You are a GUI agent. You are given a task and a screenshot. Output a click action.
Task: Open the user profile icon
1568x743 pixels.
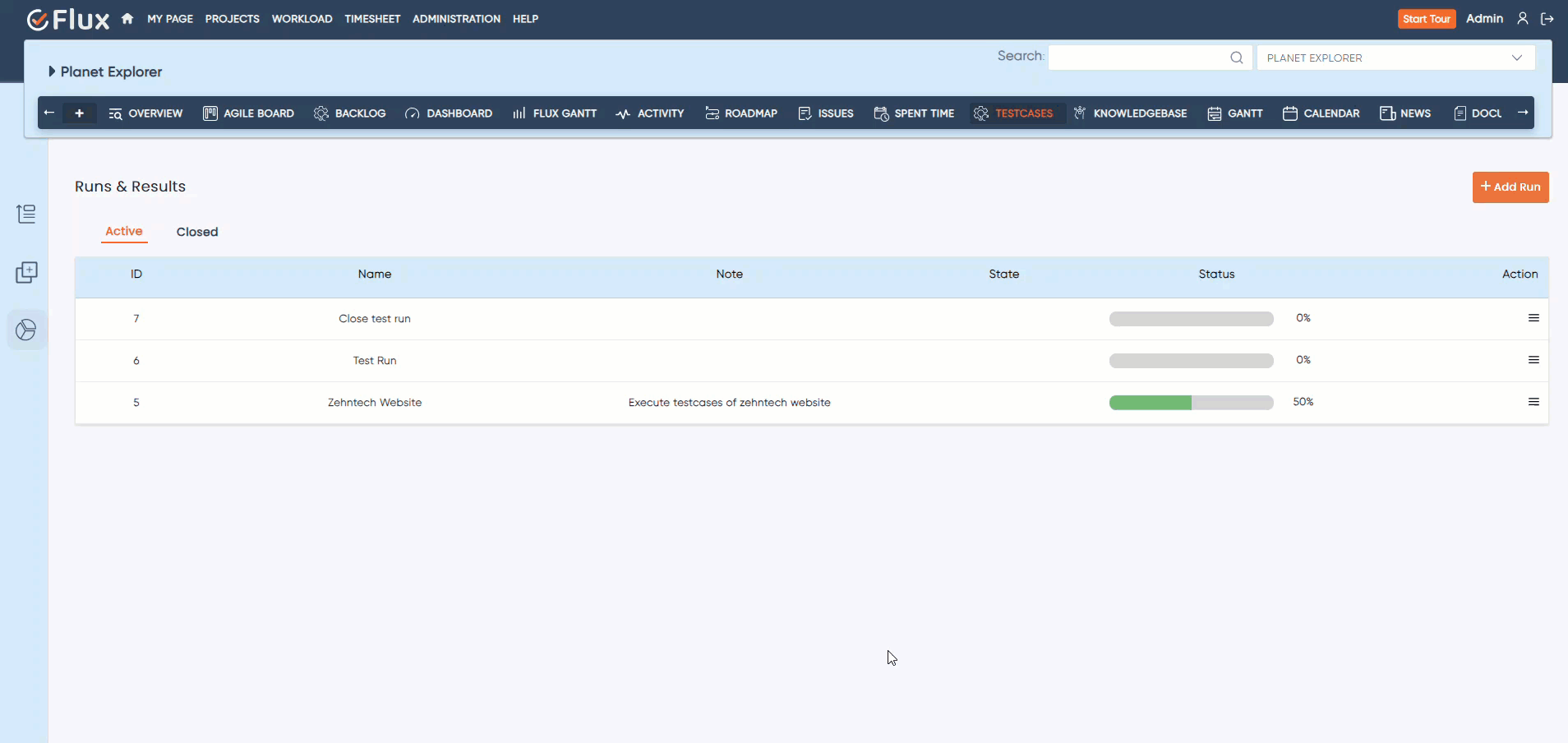1522,19
